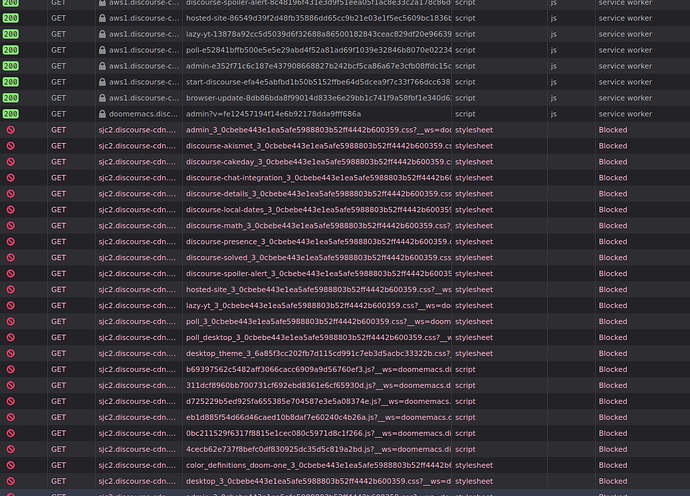Image resolution: width=690 pixels, height=496 pixels.
Task: Click the GET method cell on the d725229b5e row
Action: coord(59,401)
